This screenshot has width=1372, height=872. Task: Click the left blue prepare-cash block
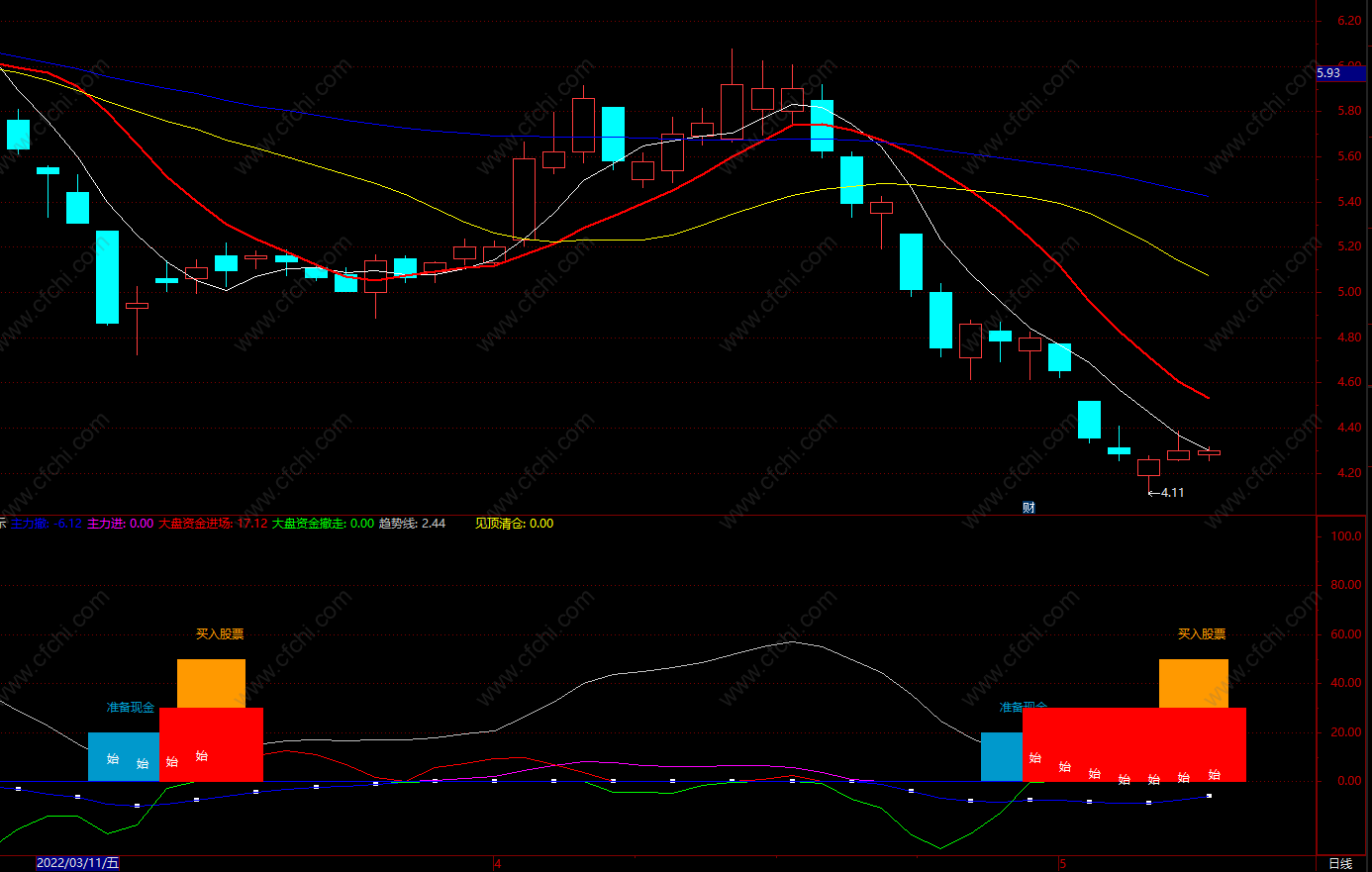point(124,757)
